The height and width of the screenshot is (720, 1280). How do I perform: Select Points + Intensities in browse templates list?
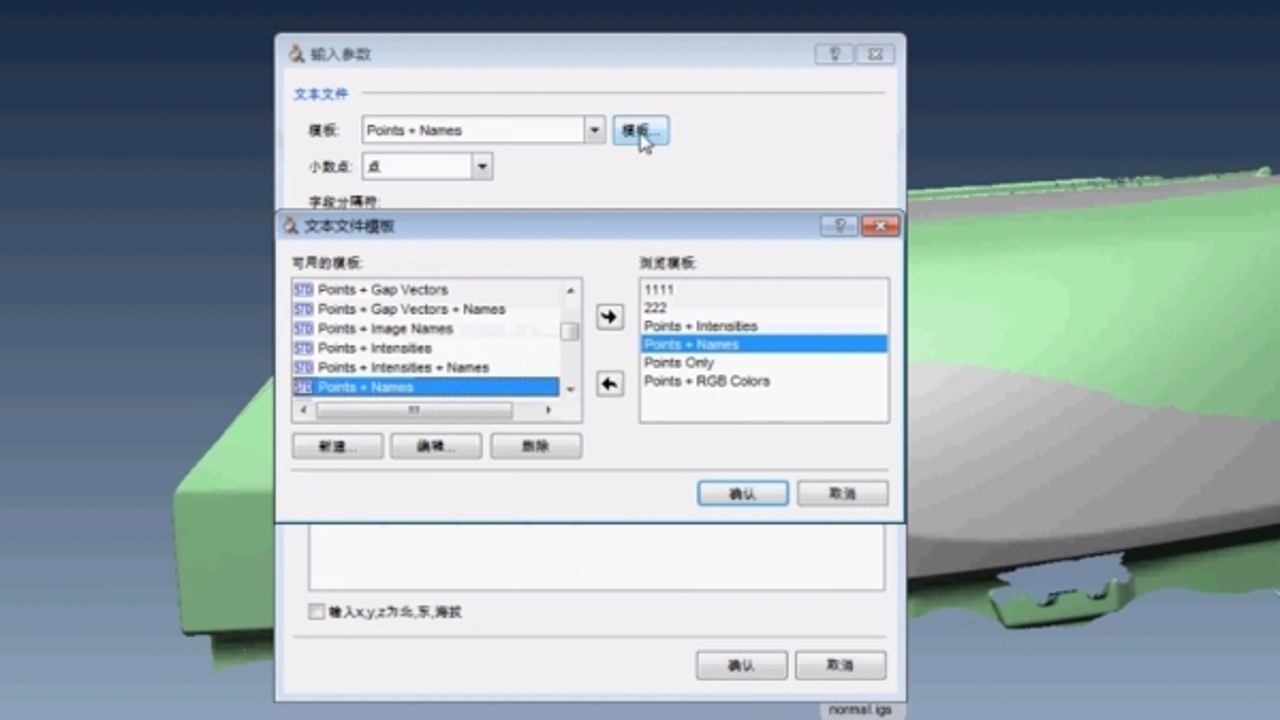click(763, 326)
